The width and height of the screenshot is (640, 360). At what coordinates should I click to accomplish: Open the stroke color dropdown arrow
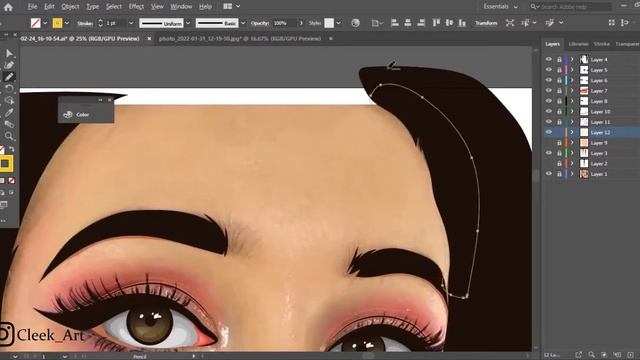pos(67,23)
